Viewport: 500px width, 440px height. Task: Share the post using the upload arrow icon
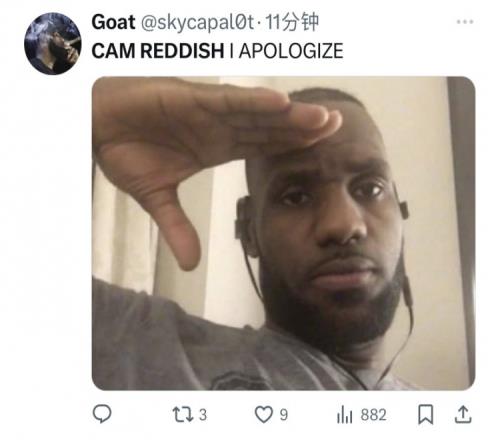[x=463, y=414]
